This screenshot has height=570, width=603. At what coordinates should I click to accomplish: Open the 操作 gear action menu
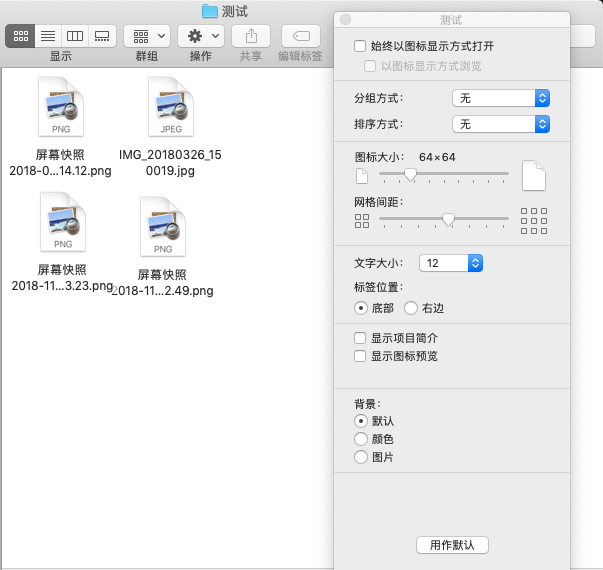pyautogui.click(x=200, y=36)
